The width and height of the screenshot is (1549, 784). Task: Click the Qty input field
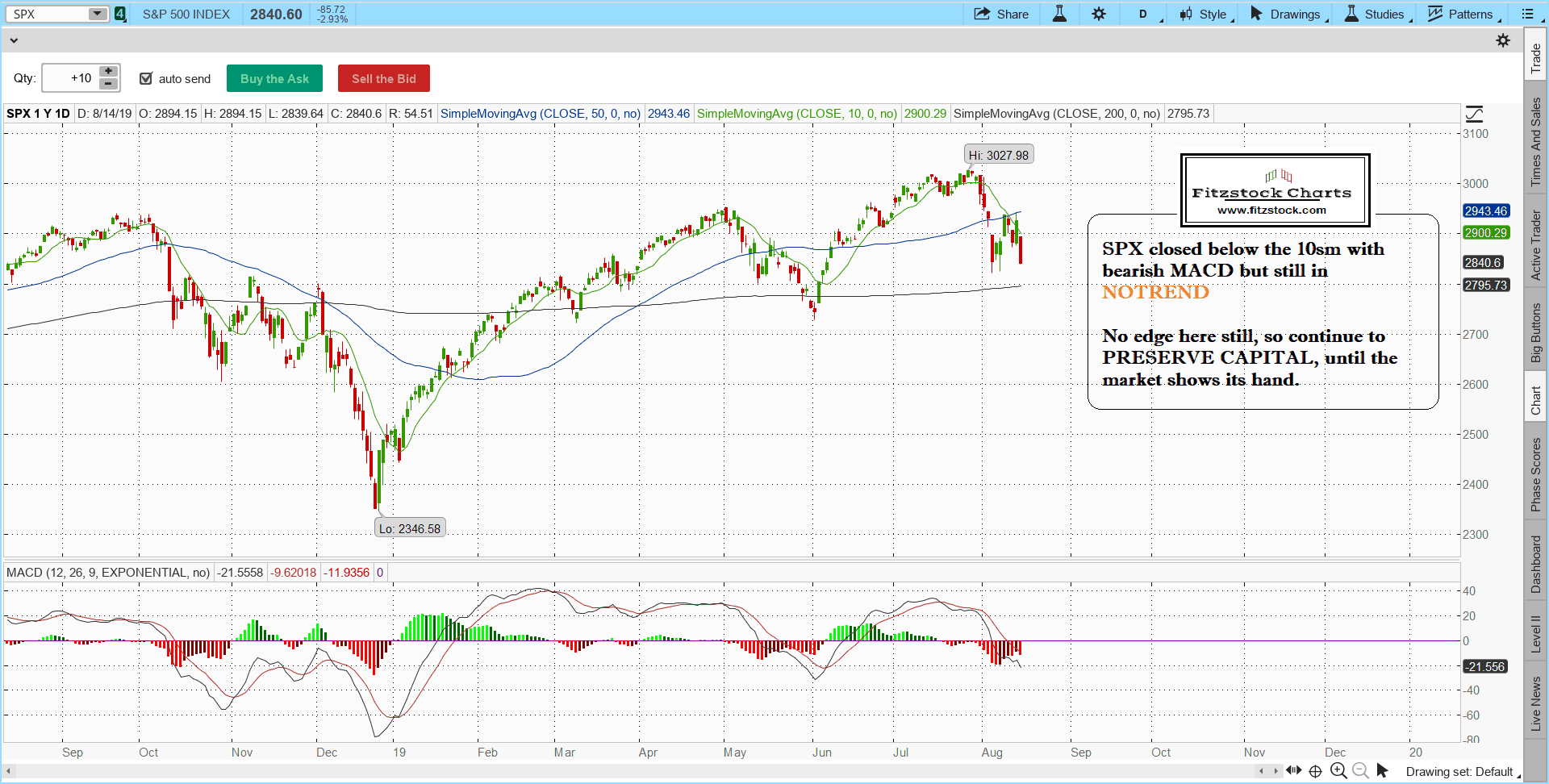(70, 78)
